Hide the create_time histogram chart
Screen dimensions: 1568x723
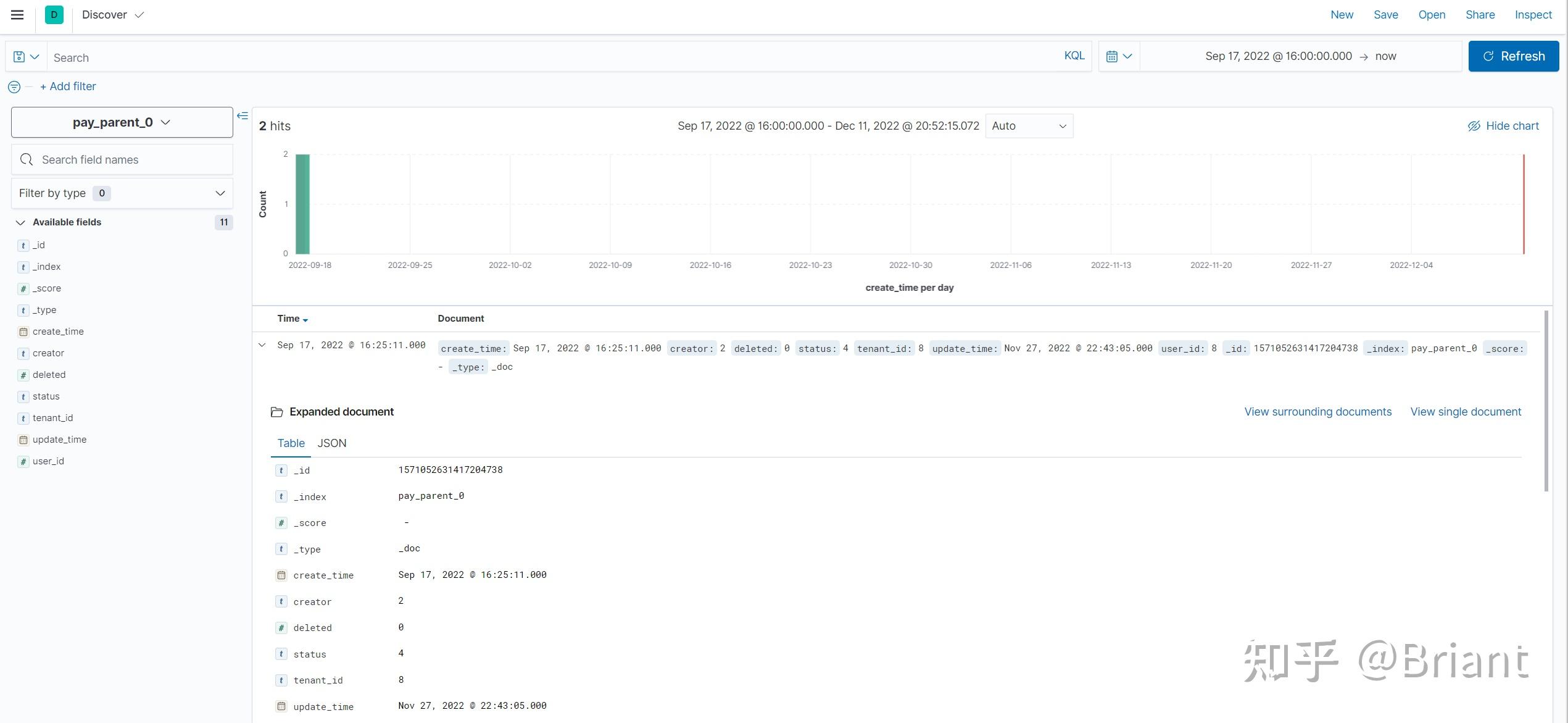1503,125
